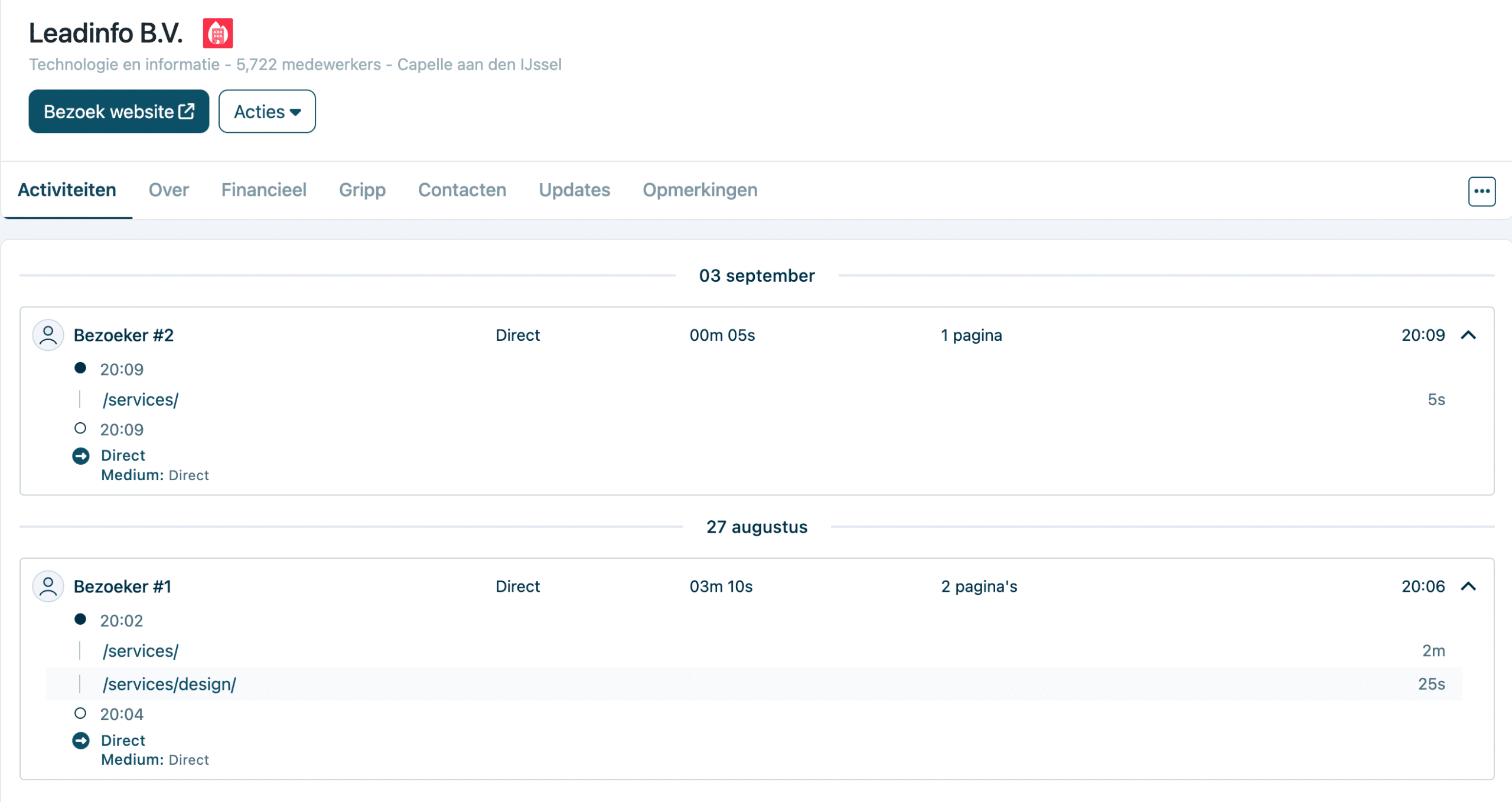Click the Direct referral arrow icon under Bezoeker #2
The image size is (1512, 802).
click(81, 455)
